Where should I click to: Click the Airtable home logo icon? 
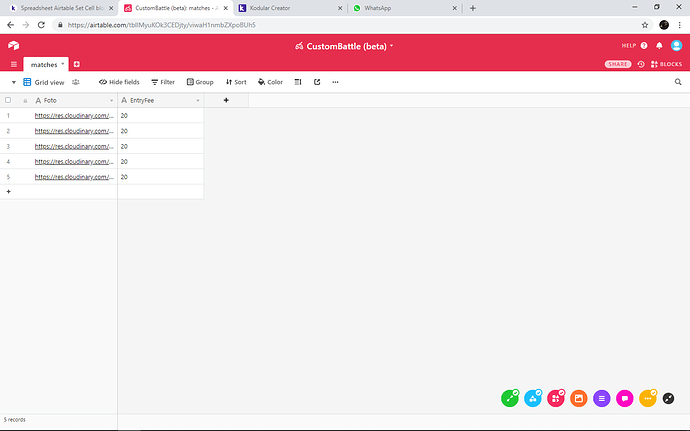pos(14,45)
